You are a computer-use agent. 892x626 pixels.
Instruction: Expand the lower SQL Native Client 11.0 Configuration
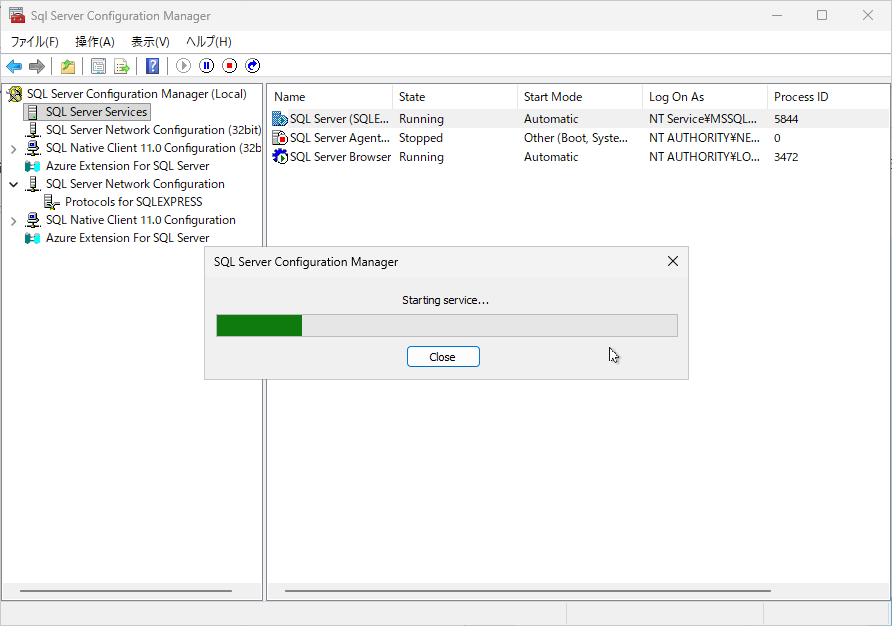pyautogui.click(x=13, y=220)
